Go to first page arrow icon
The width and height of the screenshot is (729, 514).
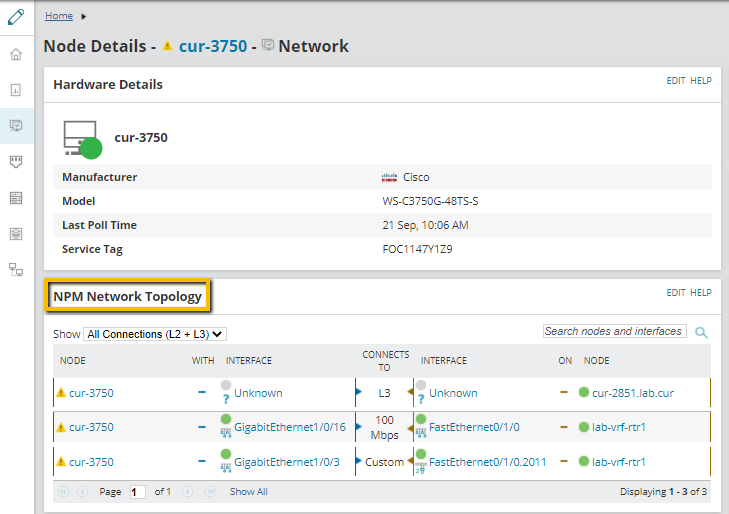tap(64, 492)
